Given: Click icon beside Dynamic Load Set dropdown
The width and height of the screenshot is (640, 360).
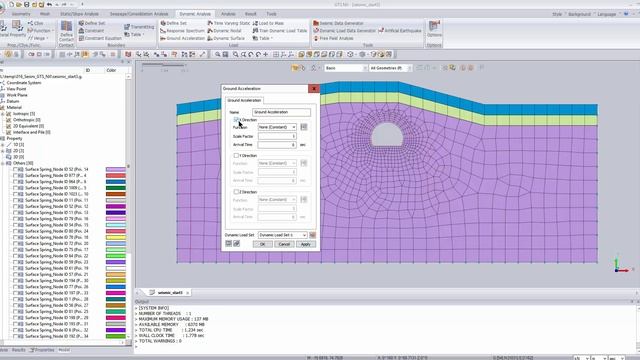Looking at the screenshot, I should click(312, 235).
